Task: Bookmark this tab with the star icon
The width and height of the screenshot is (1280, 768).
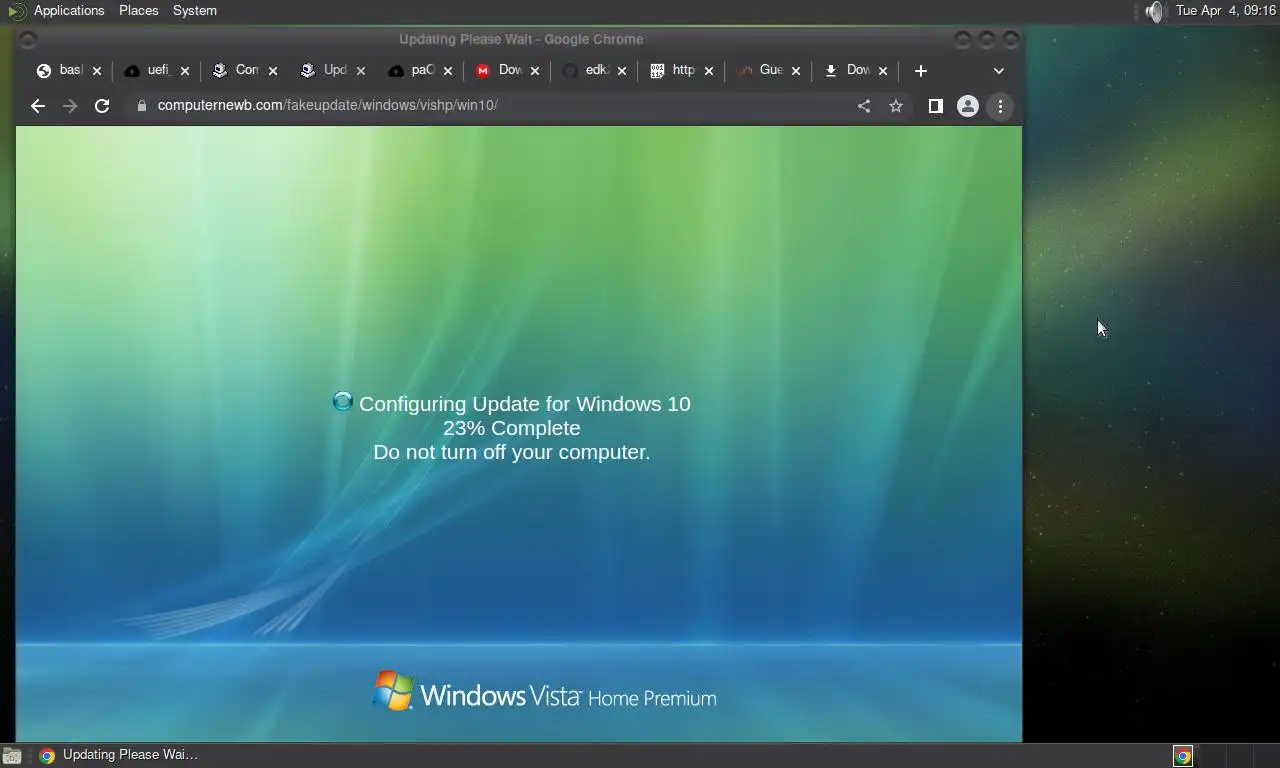Action: (896, 106)
